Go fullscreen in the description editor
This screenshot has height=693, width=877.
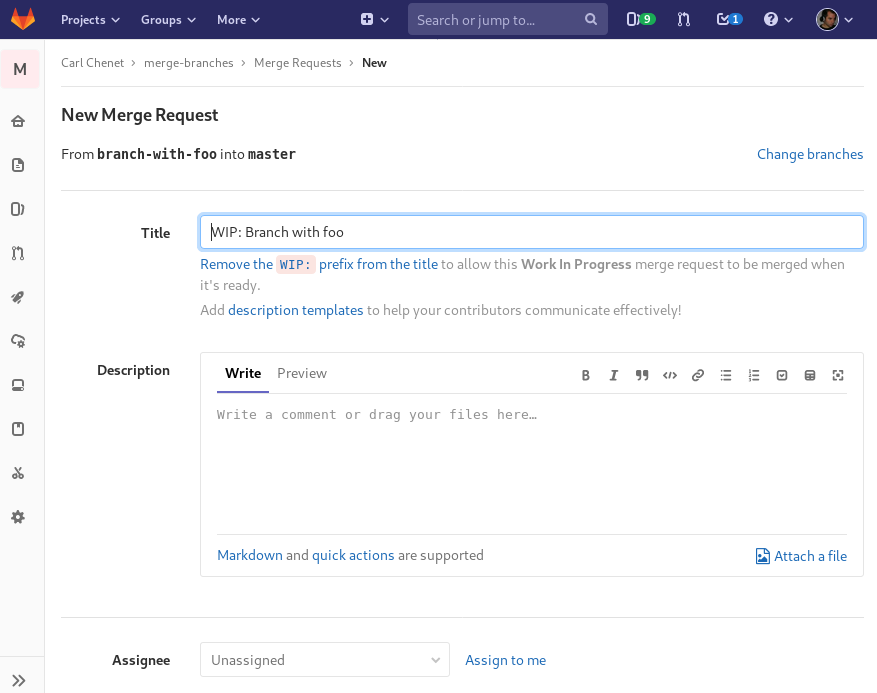837,375
